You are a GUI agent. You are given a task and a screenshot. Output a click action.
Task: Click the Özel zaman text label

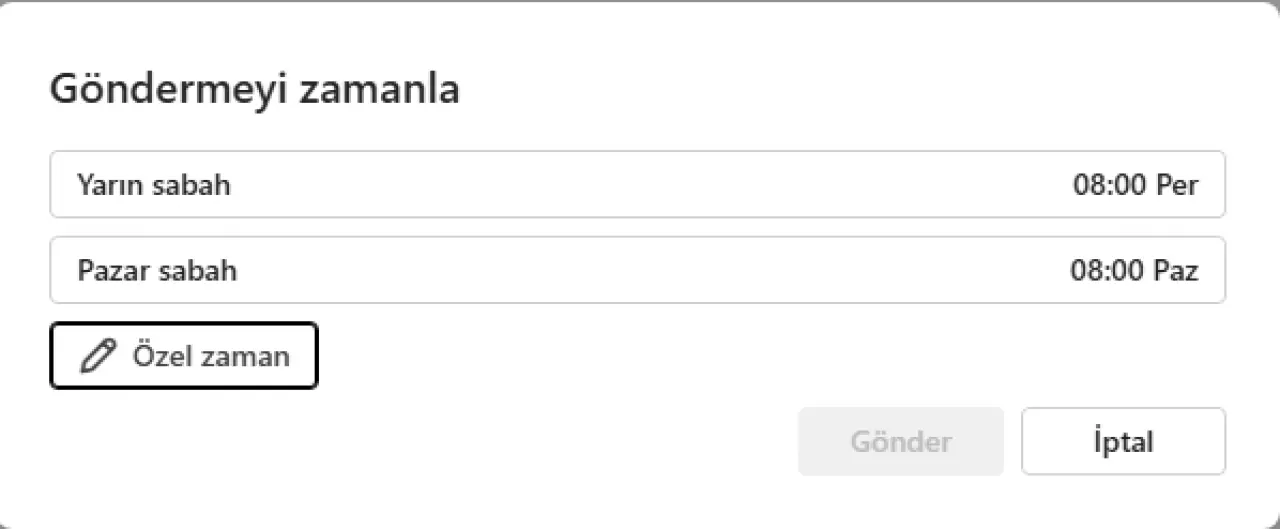(x=211, y=356)
